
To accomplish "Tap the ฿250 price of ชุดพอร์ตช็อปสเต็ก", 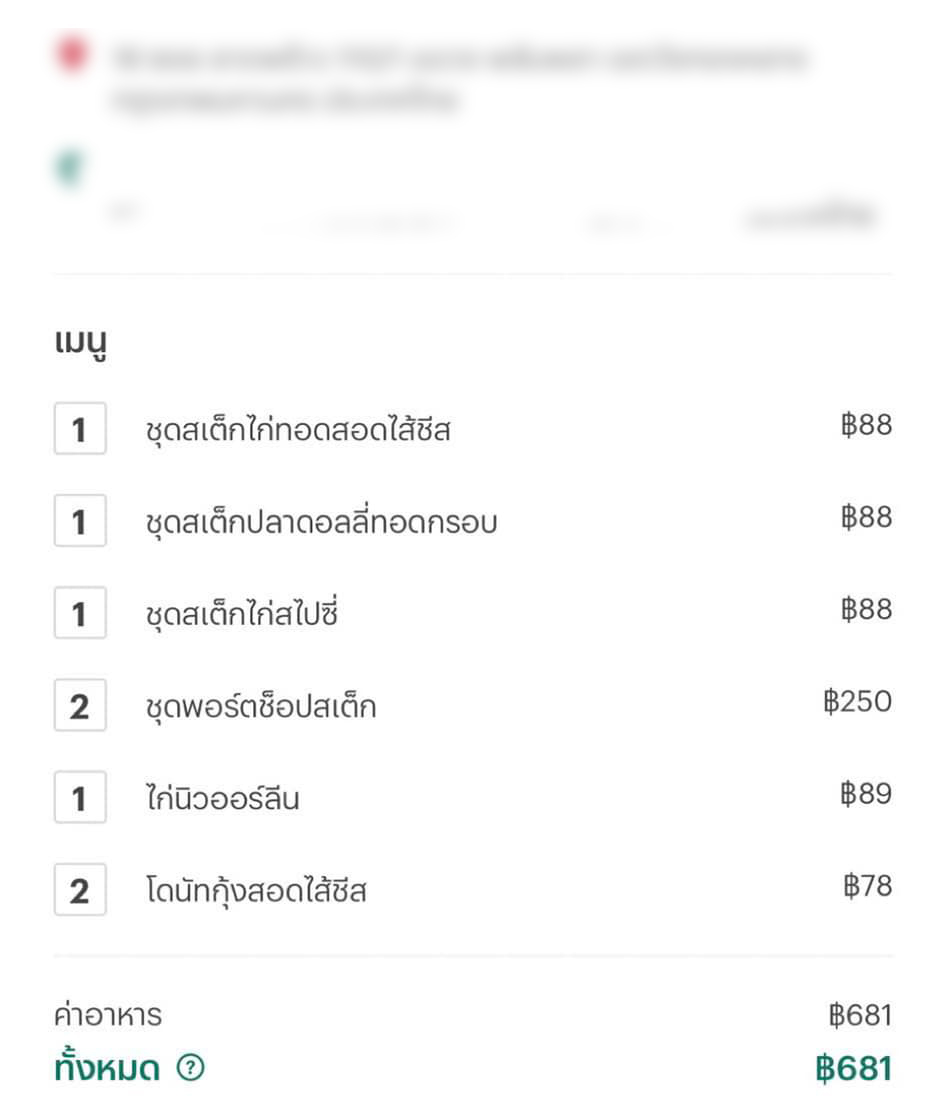I will point(857,702).
